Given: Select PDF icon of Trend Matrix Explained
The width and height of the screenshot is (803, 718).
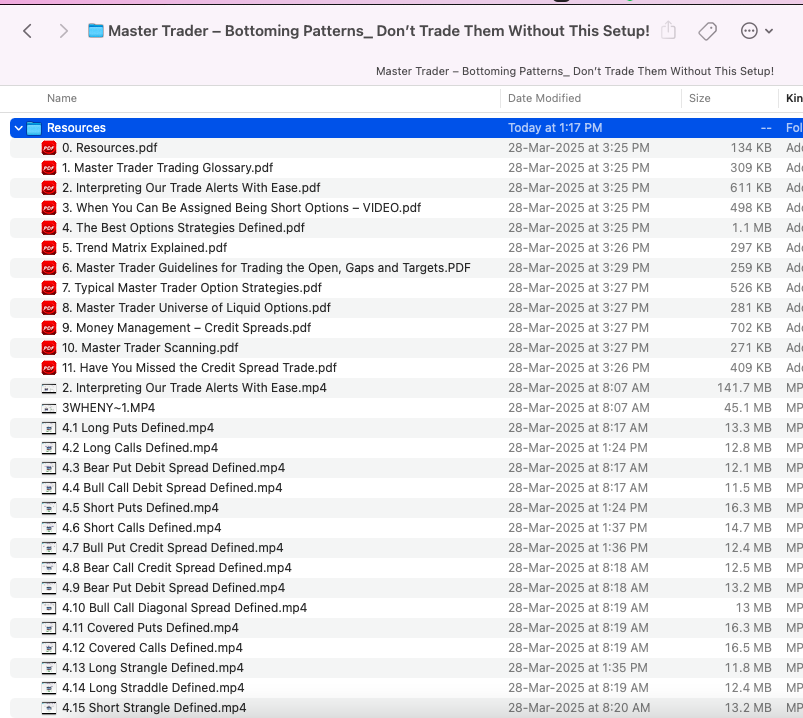Looking at the screenshot, I should (49, 248).
